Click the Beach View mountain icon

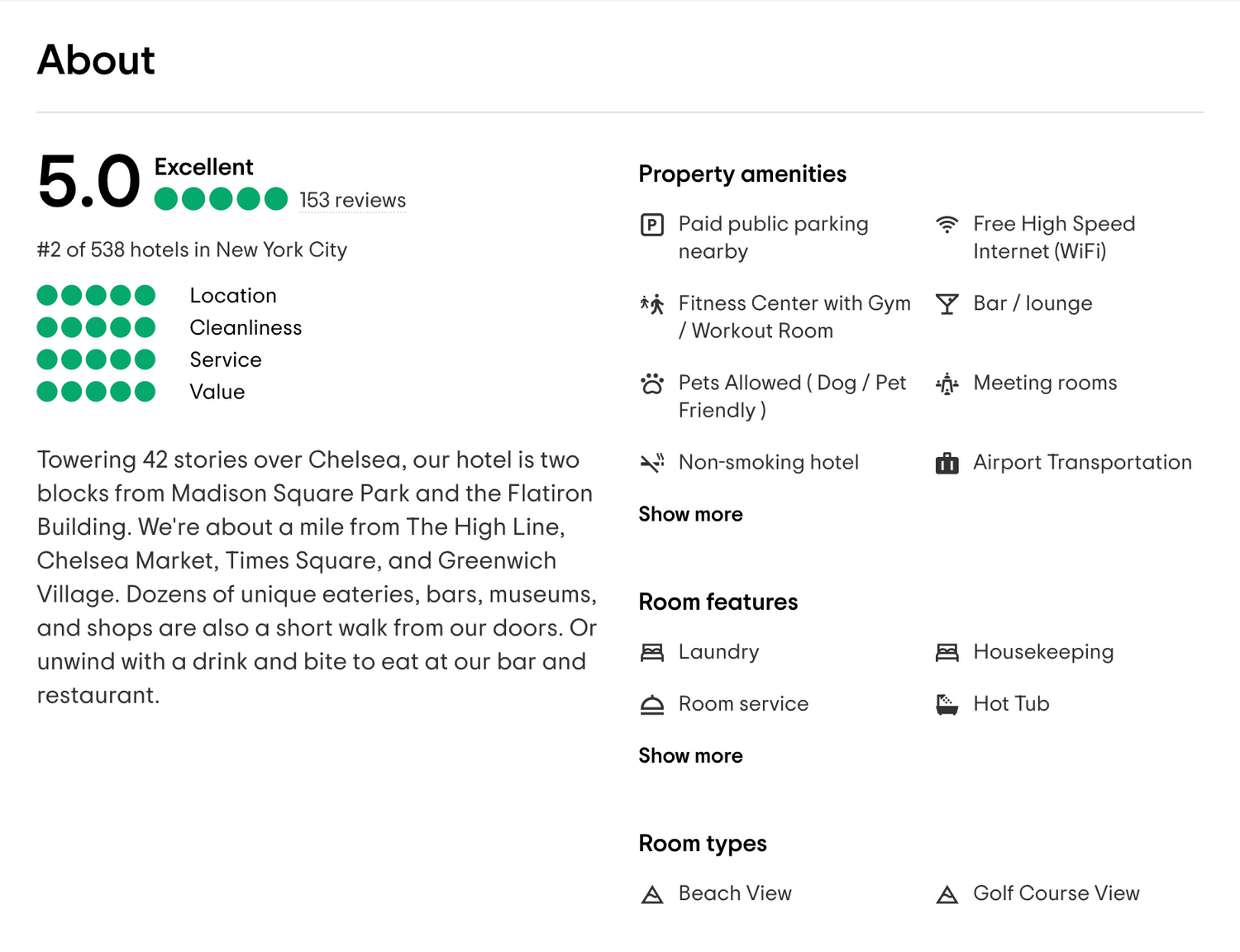tap(652, 893)
